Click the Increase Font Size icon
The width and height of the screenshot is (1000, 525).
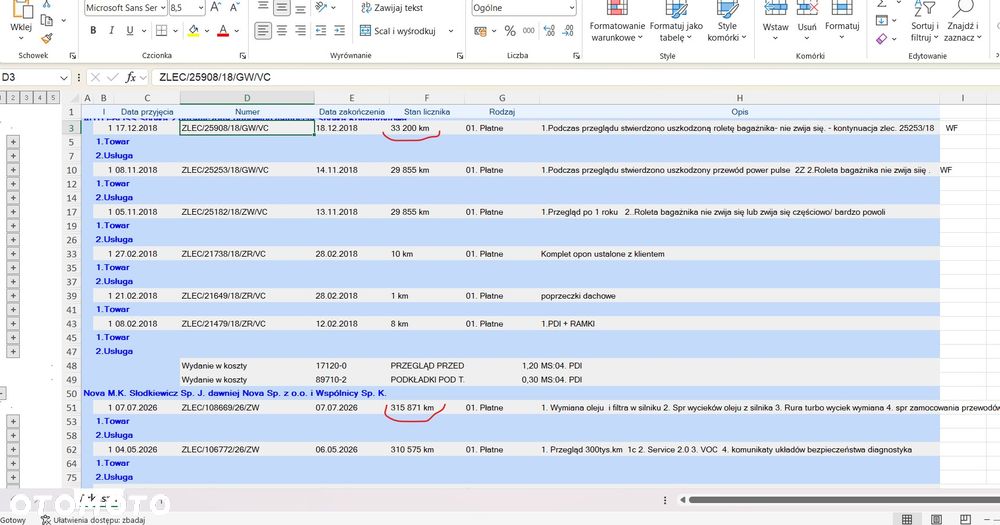click(x=216, y=8)
